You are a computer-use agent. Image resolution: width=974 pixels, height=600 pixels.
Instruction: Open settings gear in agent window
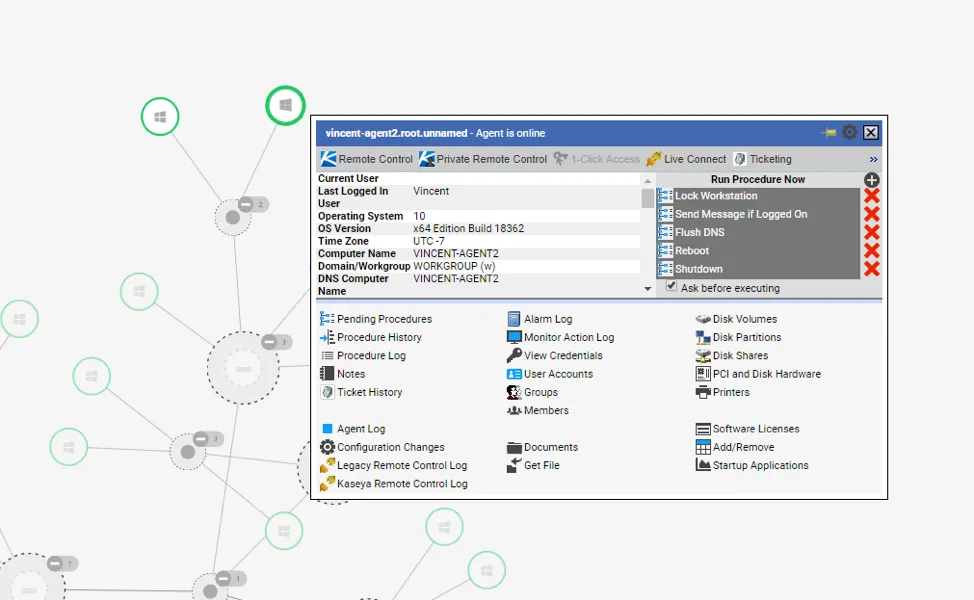tap(849, 133)
